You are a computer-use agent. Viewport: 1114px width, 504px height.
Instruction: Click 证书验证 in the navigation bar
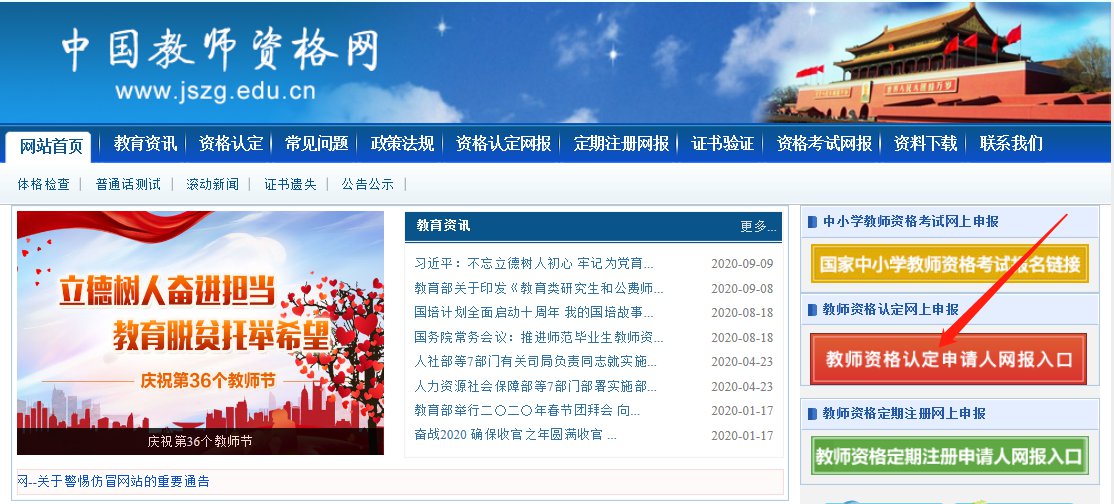pyautogui.click(x=722, y=144)
